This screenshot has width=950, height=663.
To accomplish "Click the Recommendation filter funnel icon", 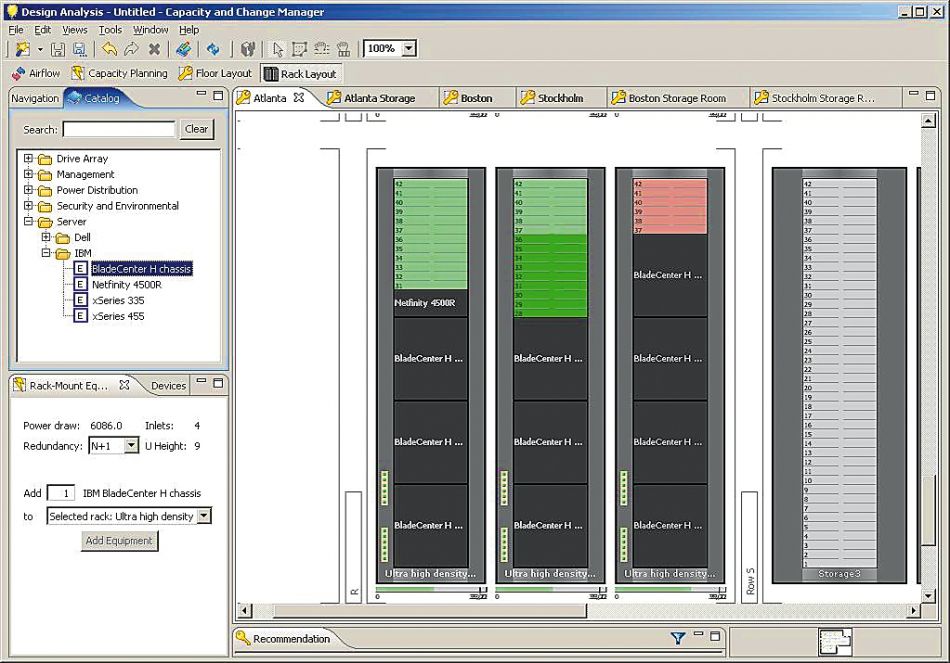I will click(x=677, y=638).
